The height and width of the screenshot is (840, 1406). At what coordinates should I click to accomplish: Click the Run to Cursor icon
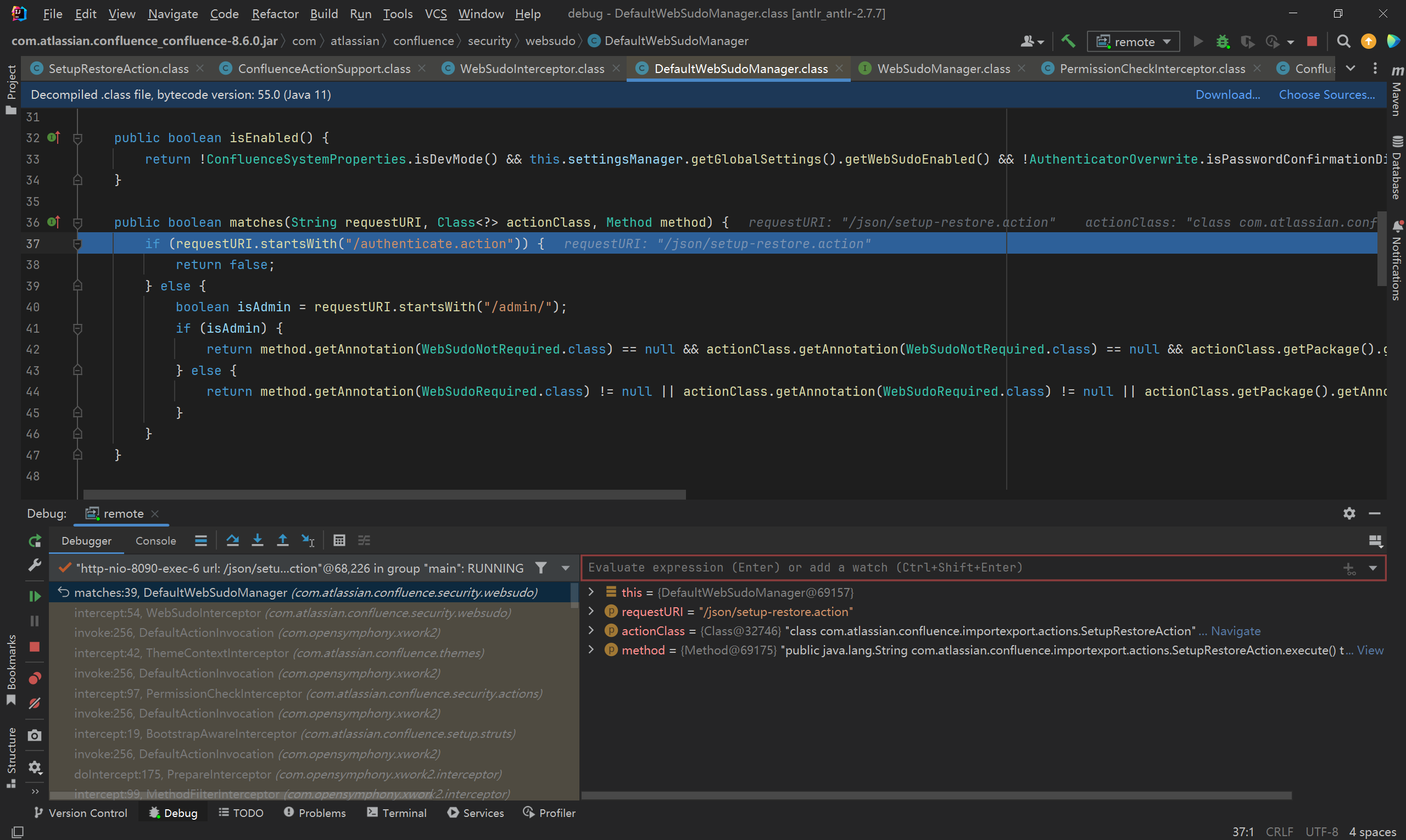pyautogui.click(x=308, y=541)
